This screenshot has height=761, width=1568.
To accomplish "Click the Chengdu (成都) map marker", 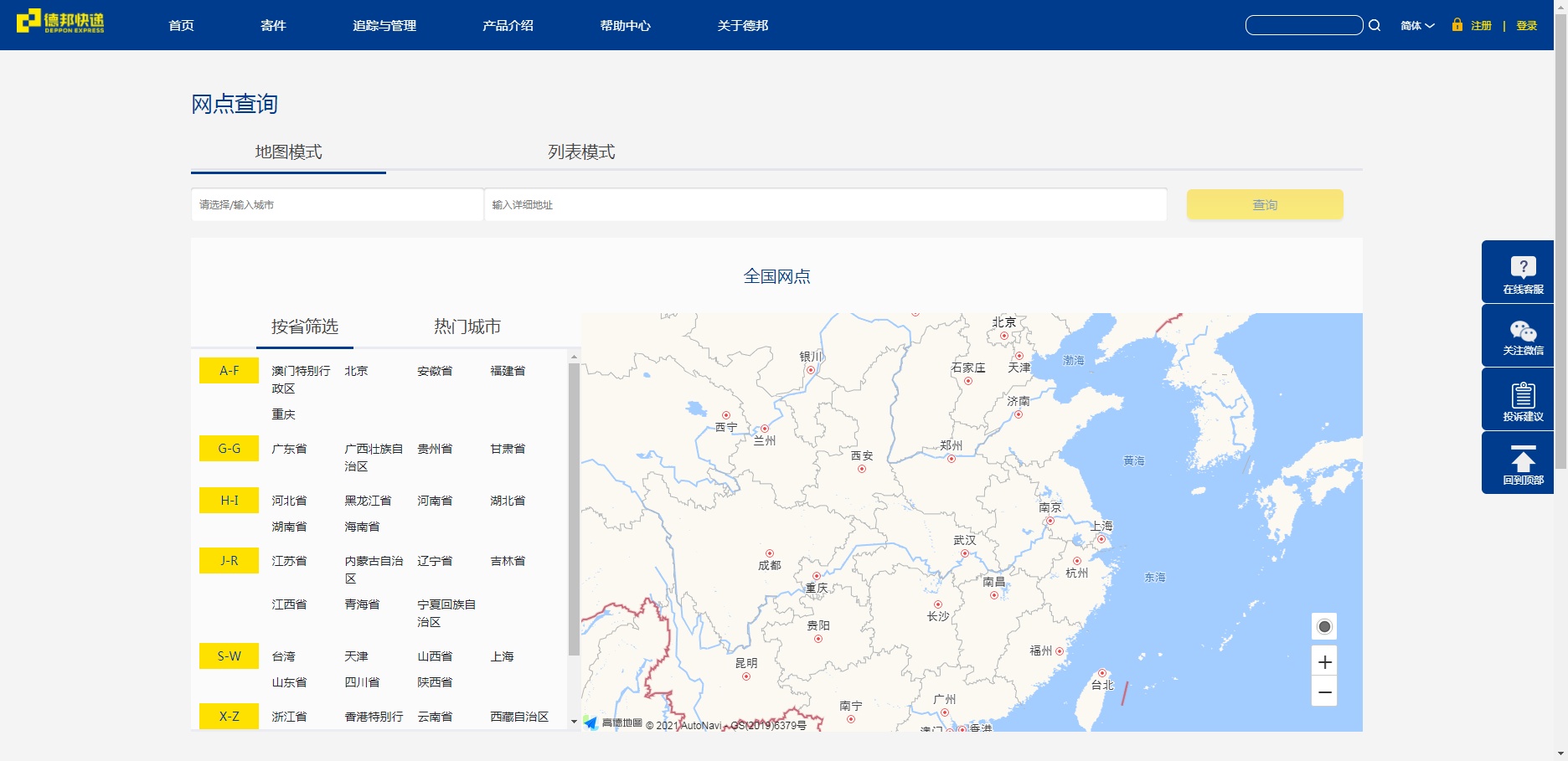I will (769, 553).
